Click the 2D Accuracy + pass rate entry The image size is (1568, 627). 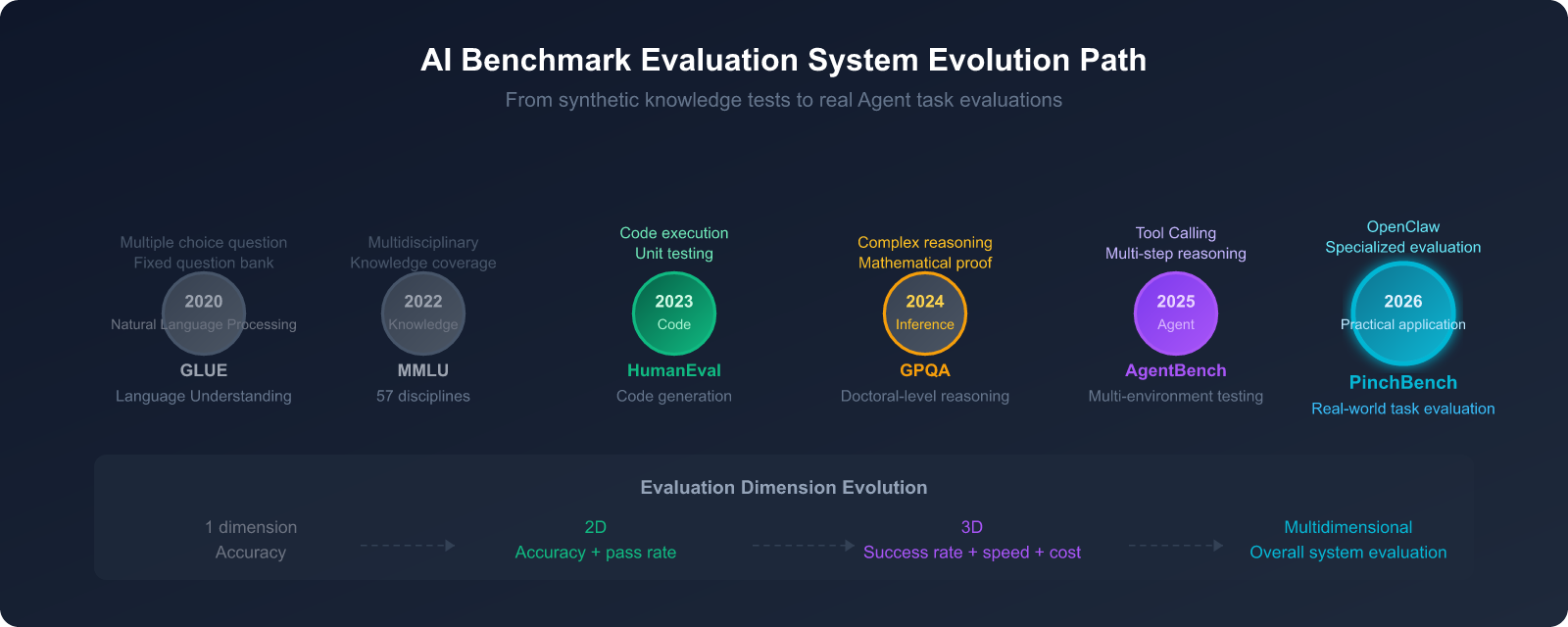[596, 540]
